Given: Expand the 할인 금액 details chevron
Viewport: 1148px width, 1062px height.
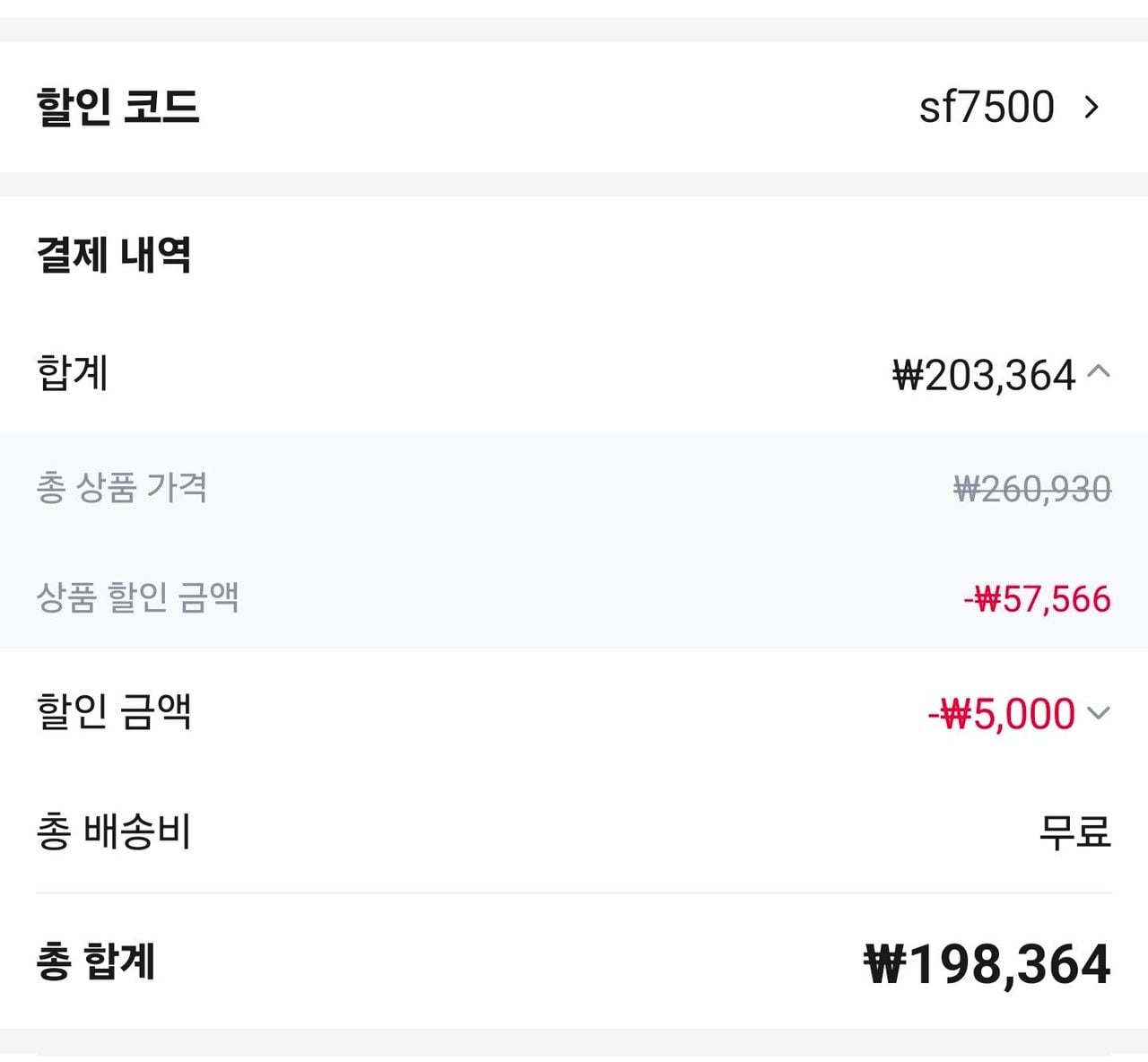Looking at the screenshot, I should (x=1099, y=713).
